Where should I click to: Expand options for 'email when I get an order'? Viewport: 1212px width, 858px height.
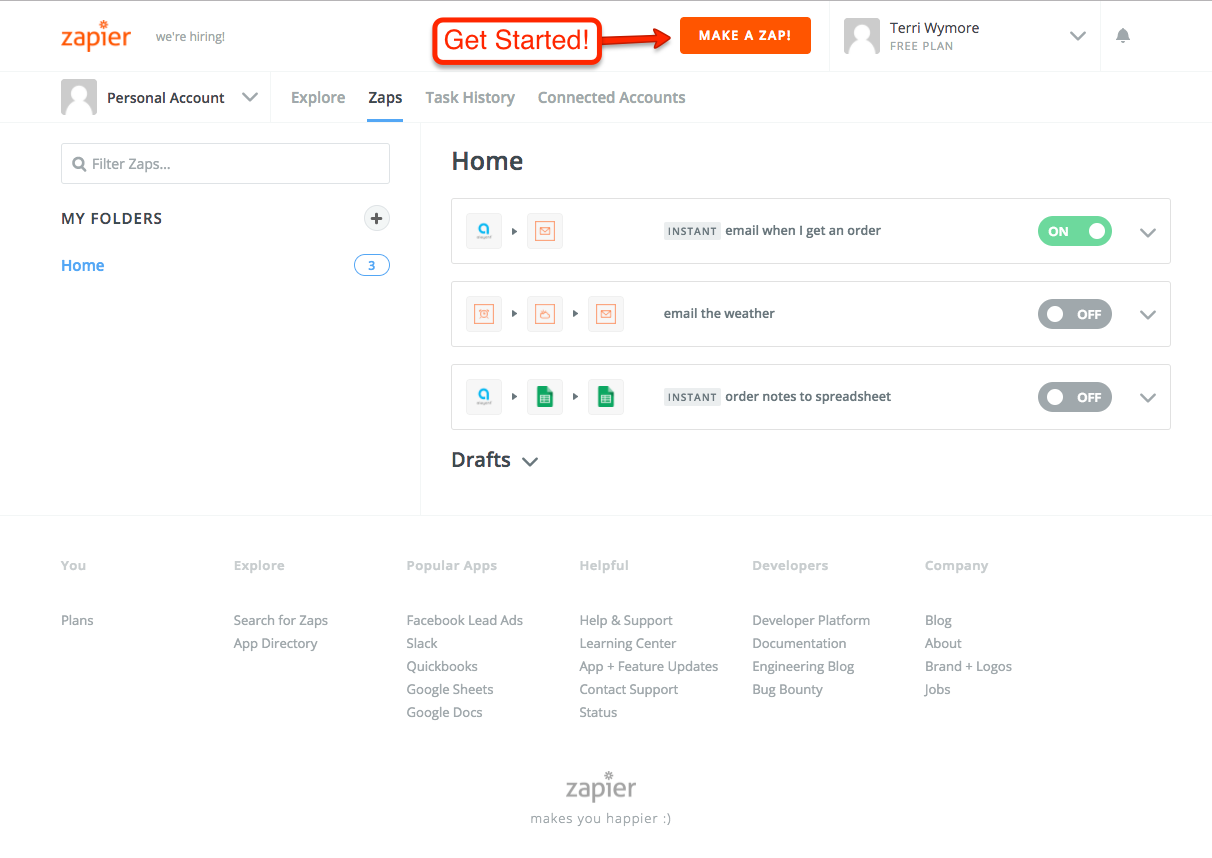(1148, 232)
